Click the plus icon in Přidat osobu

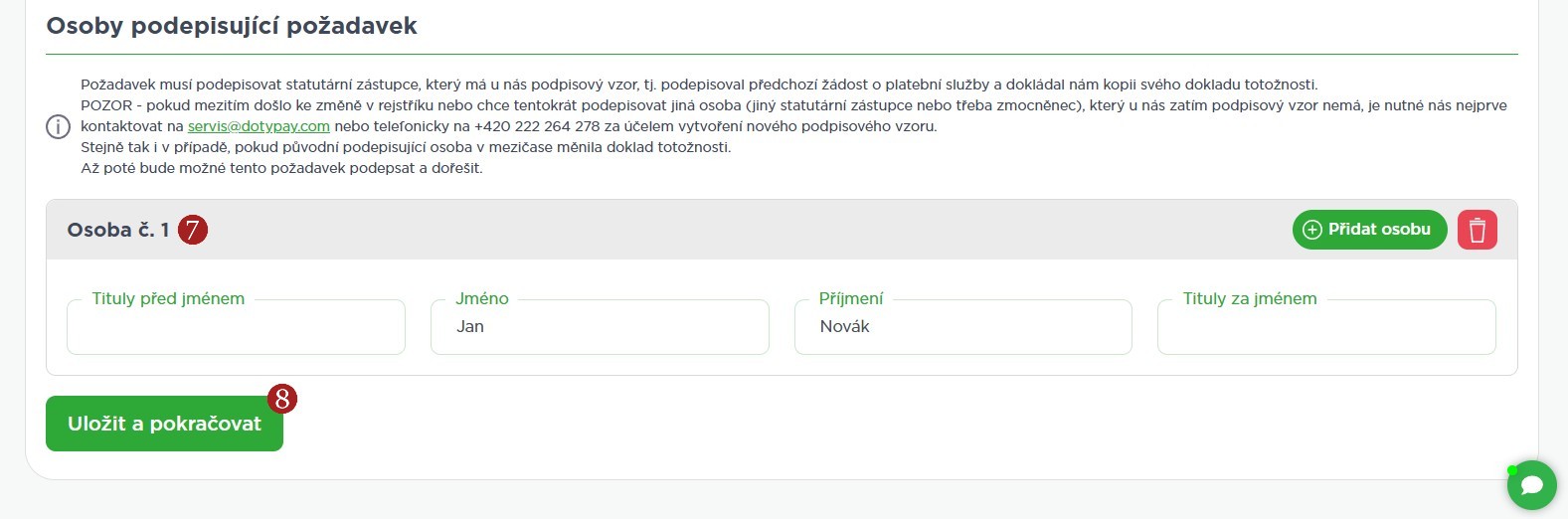pyautogui.click(x=1312, y=230)
